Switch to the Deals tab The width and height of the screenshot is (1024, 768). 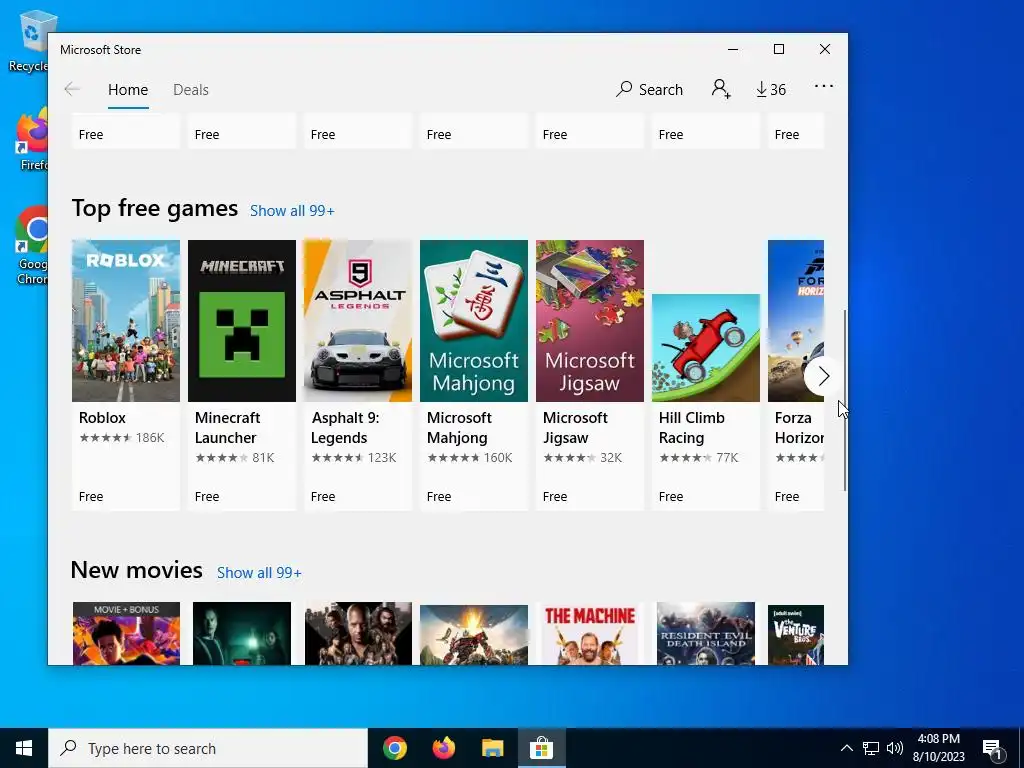pos(191,89)
